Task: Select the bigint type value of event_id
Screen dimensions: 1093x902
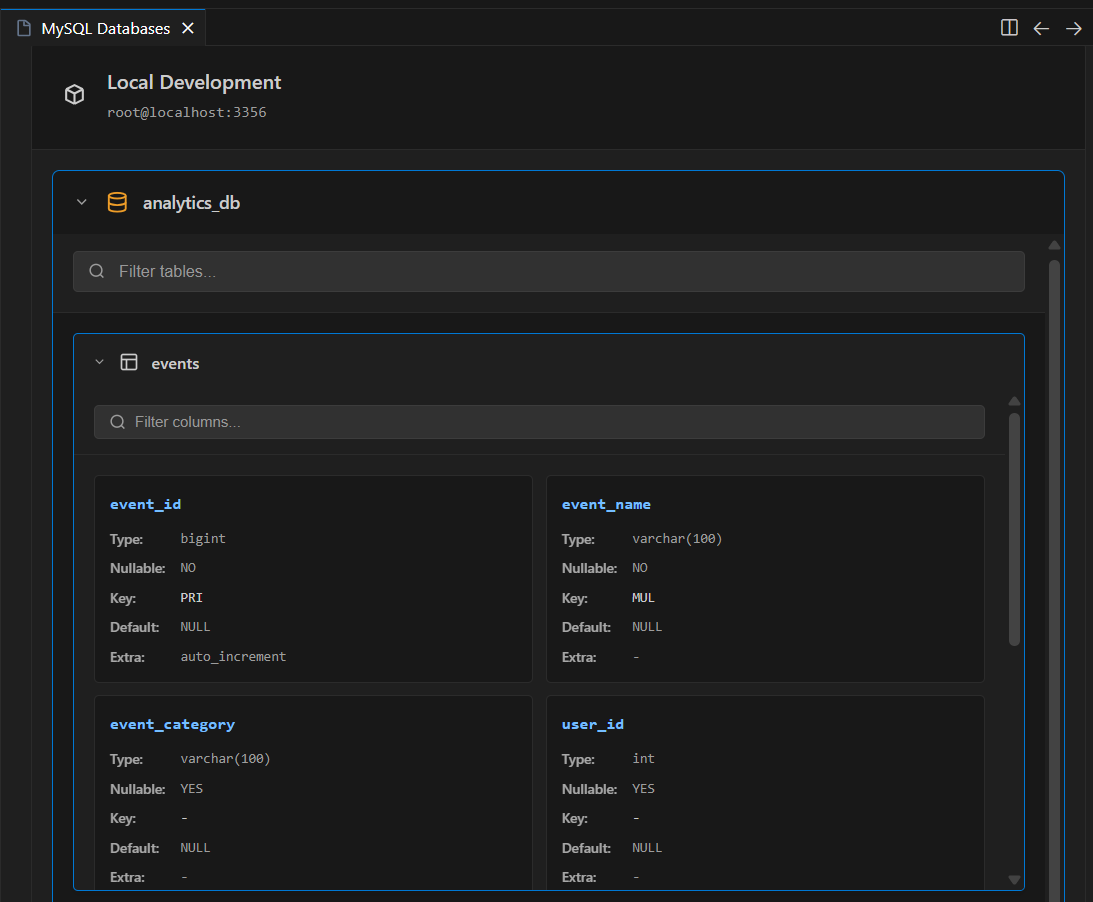Action: (203, 539)
